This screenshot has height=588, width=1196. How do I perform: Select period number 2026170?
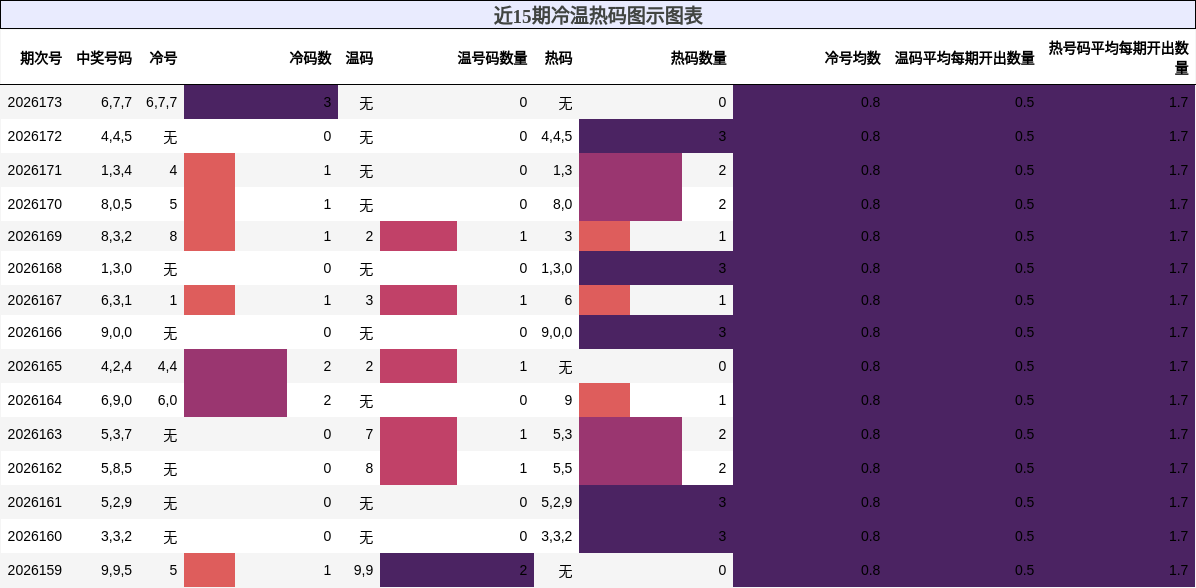34,204
